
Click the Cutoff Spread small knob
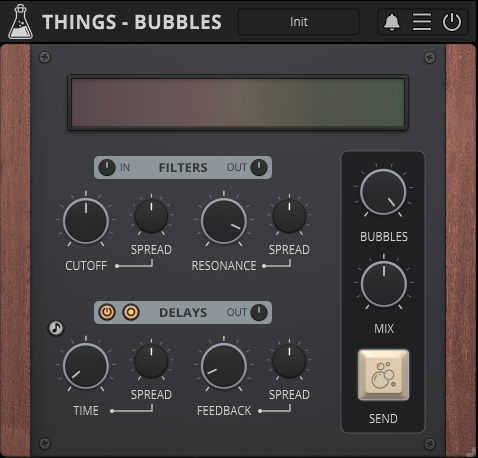(151, 216)
